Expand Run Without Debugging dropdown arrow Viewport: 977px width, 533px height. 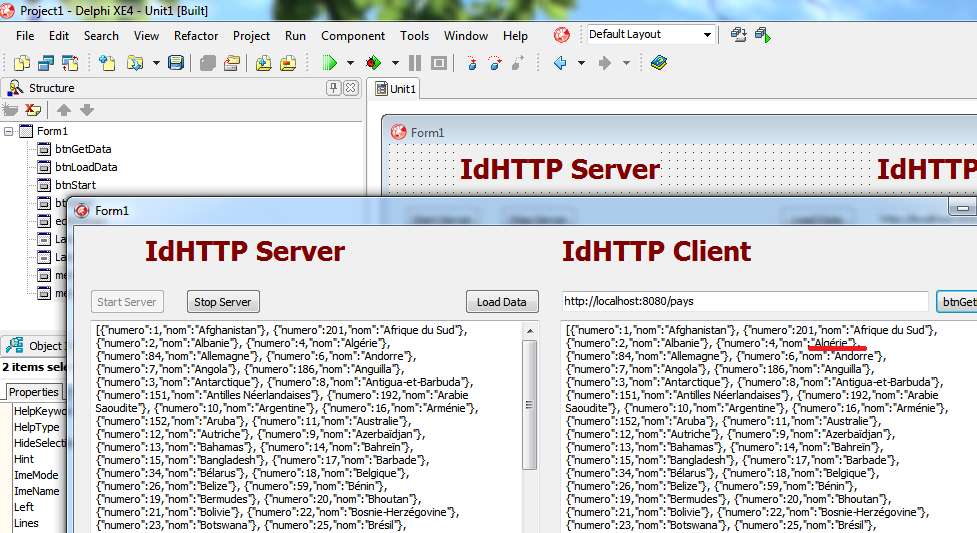pos(395,63)
